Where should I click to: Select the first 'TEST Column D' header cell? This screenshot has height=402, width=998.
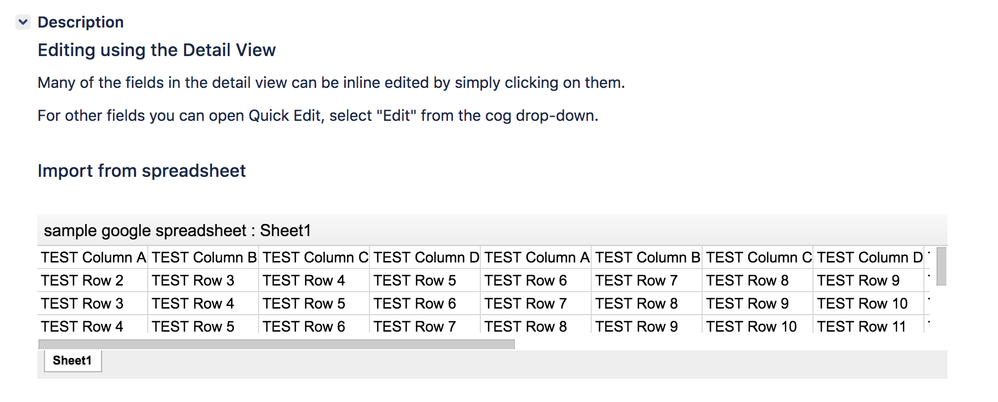(x=426, y=258)
